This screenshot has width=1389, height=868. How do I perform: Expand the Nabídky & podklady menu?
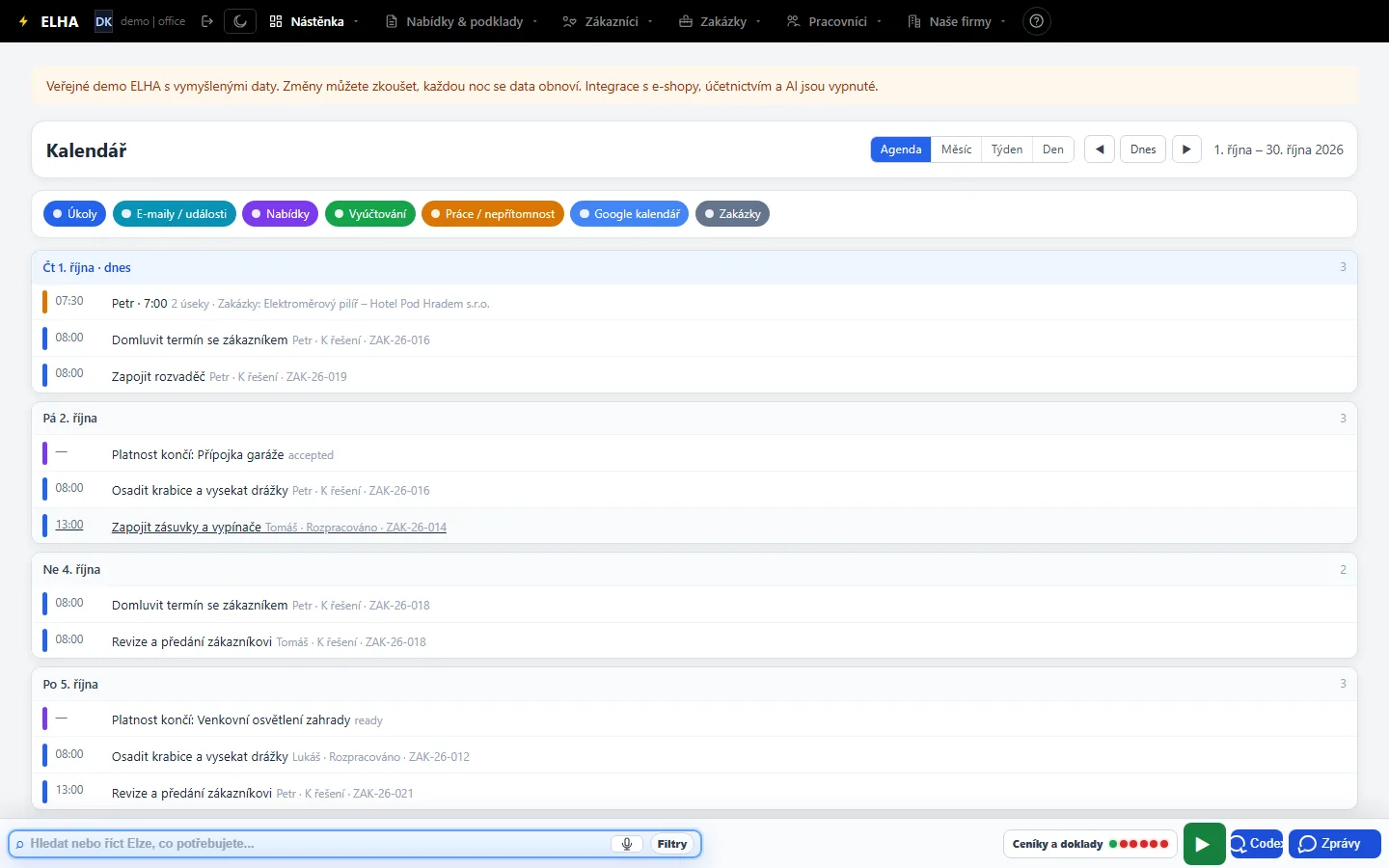(461, 21)
